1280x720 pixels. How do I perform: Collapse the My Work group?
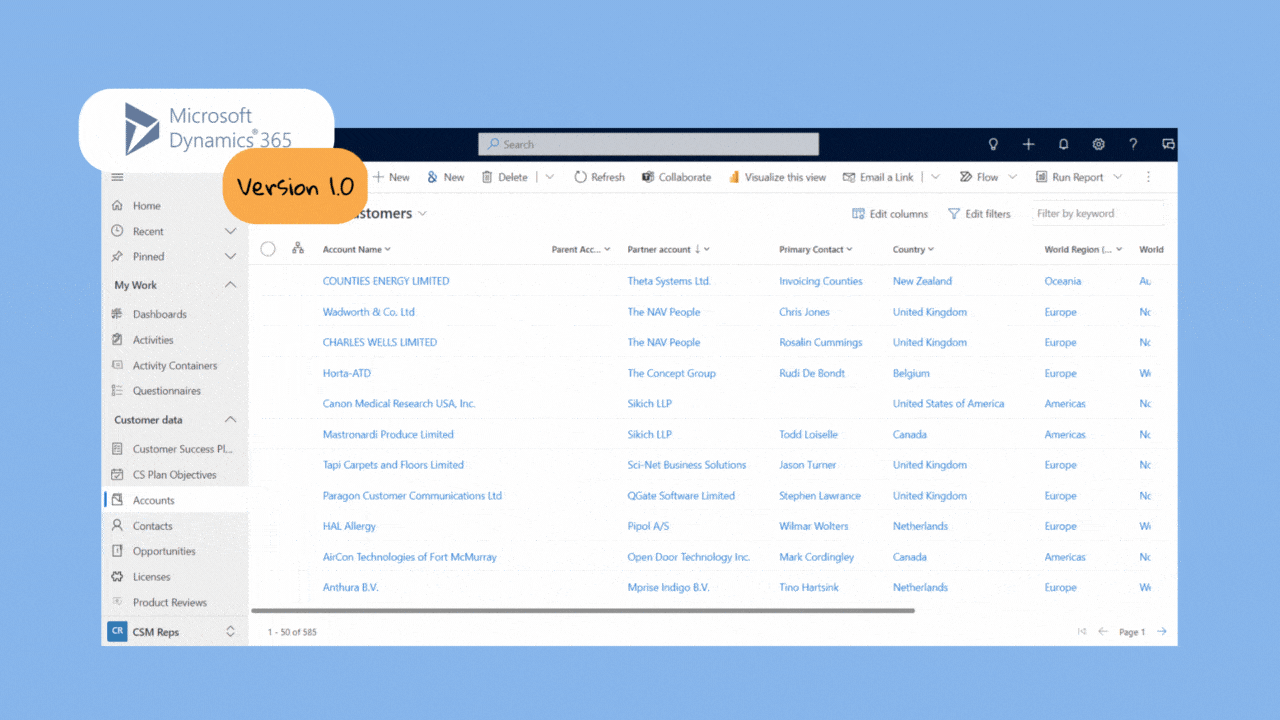pos(230,285)
